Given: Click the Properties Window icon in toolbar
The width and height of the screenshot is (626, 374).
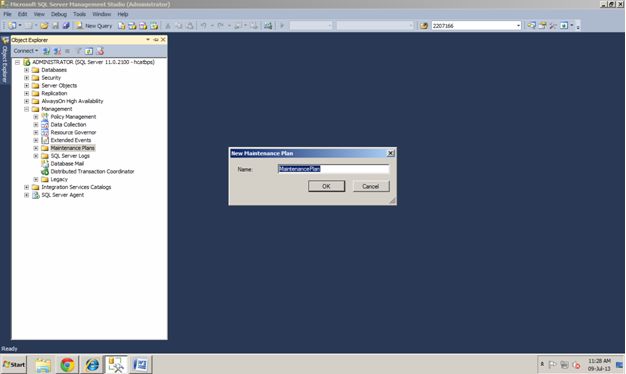Looking at the screenshot, I should point(542,26).
